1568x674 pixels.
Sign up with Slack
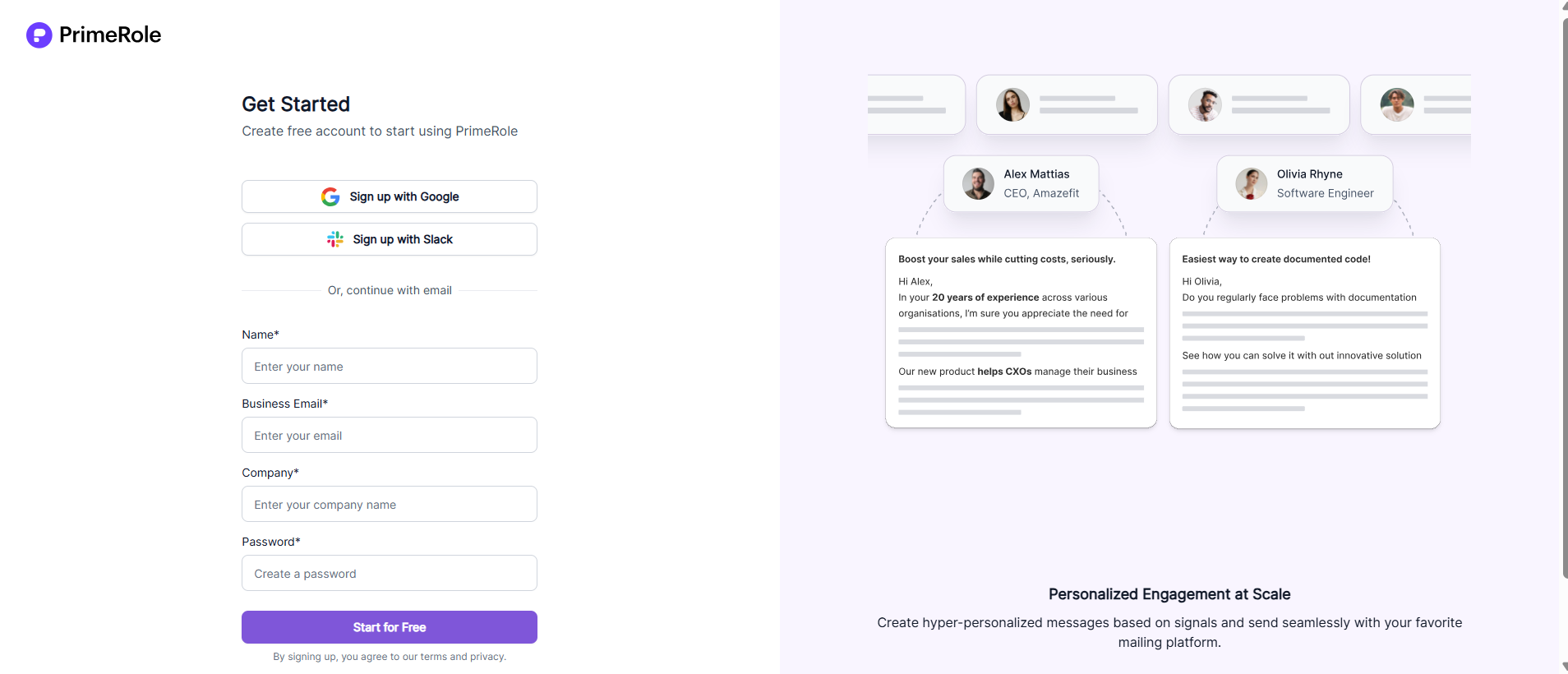(390, 239)
